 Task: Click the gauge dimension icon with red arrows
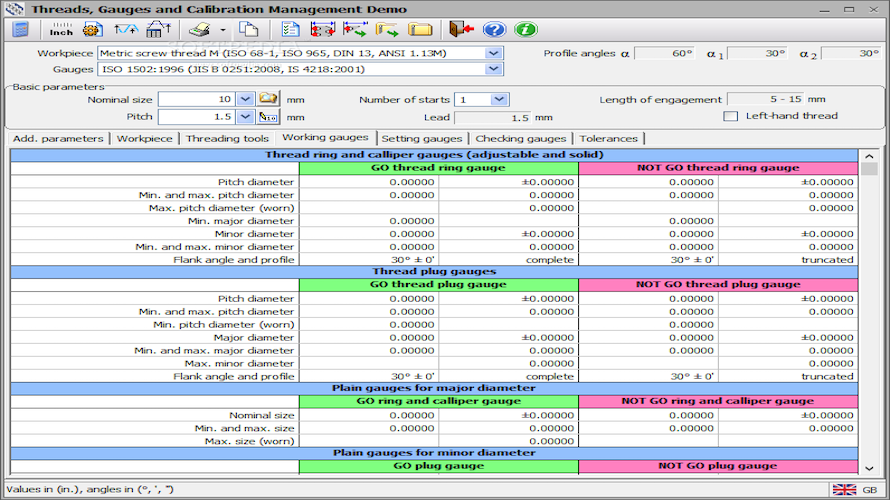(323, 30)
